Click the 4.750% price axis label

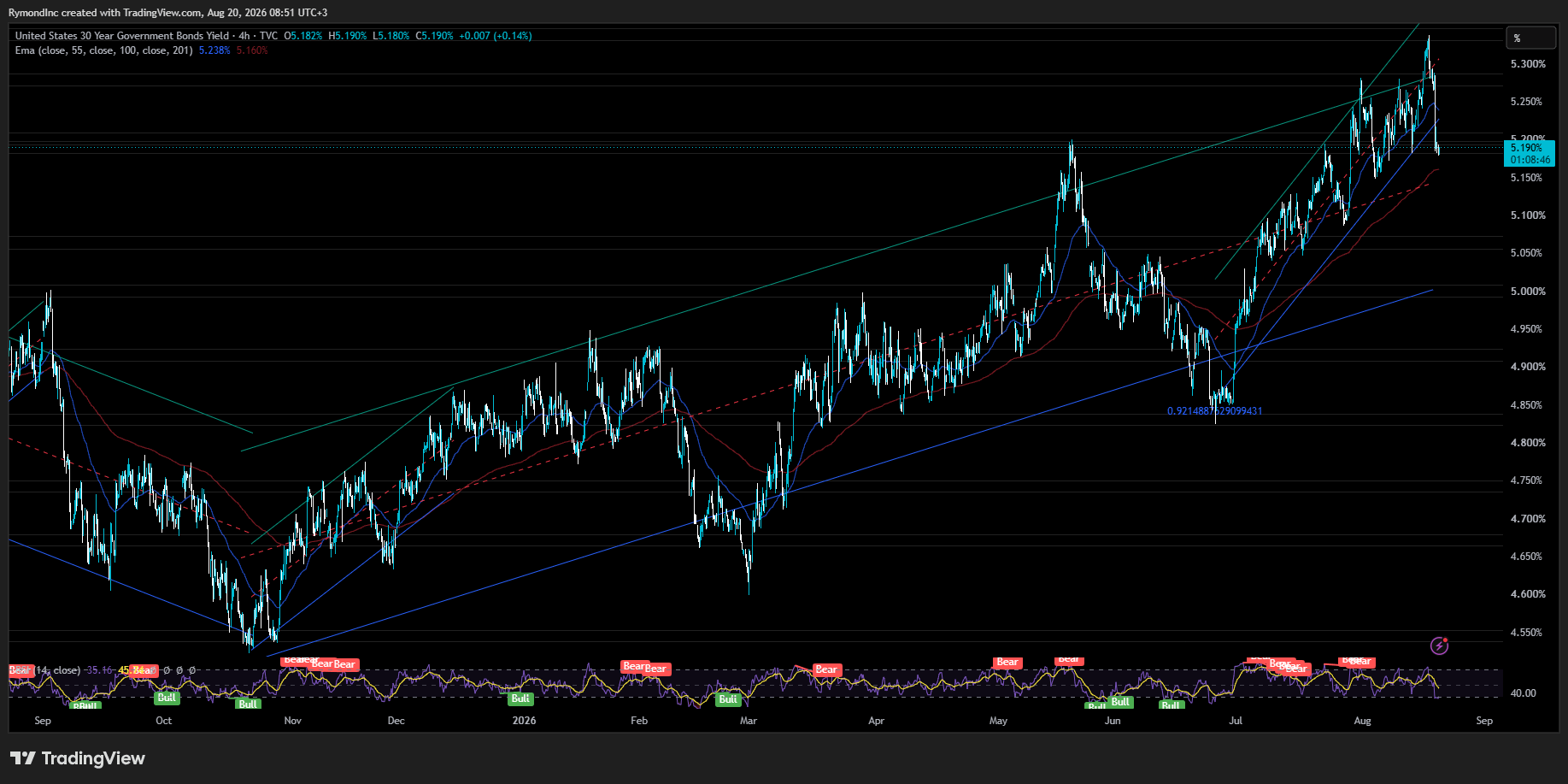tap(1528, 480)
